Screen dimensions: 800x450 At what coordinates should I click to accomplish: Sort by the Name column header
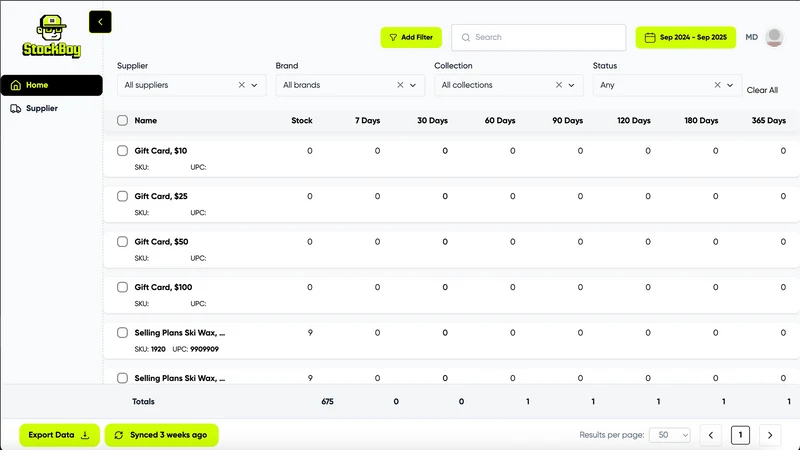145,120
